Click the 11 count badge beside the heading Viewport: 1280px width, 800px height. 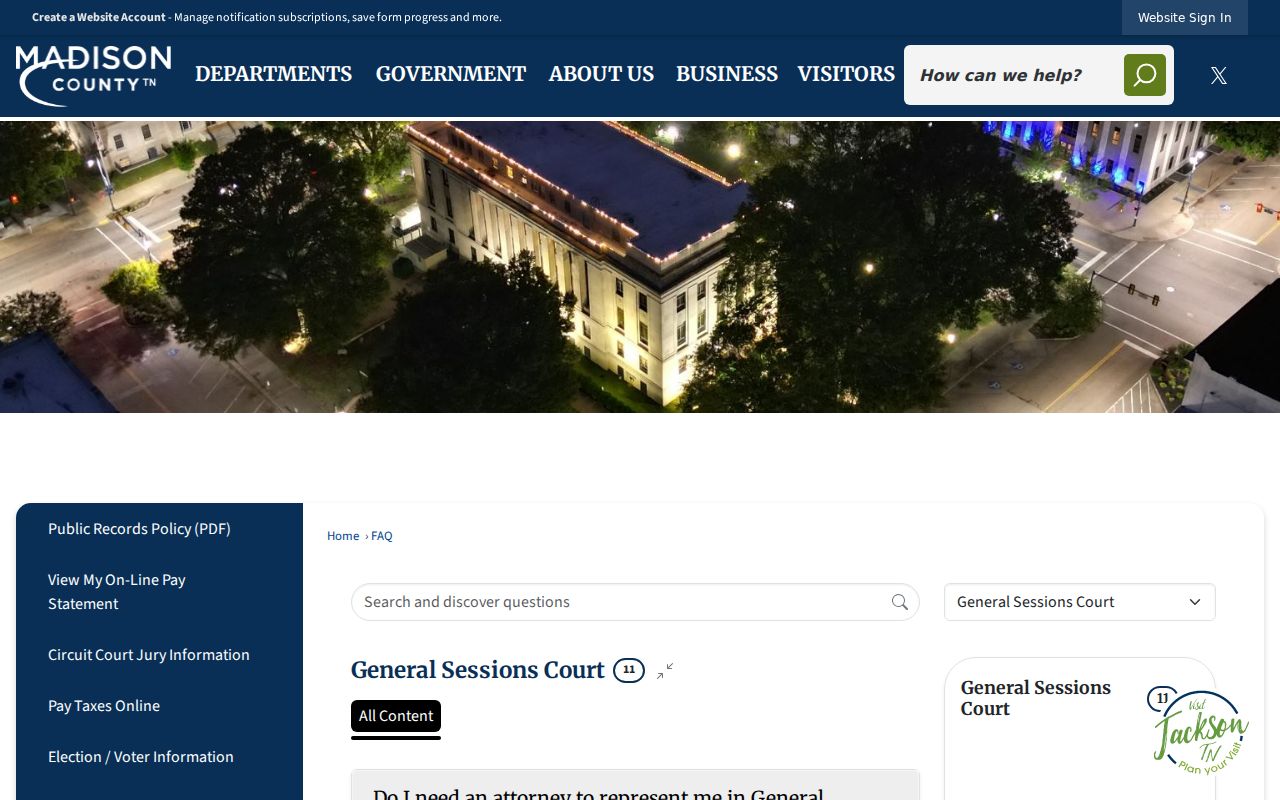[629, 670]
